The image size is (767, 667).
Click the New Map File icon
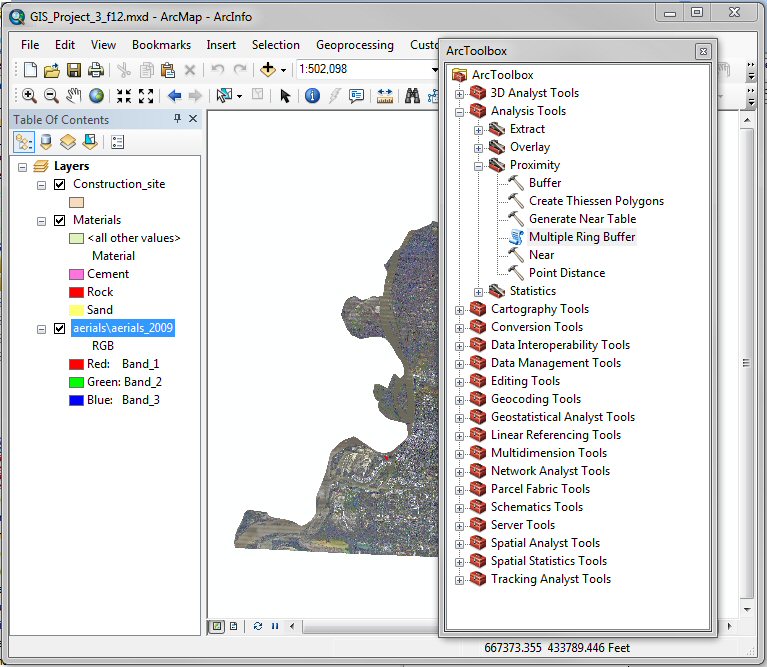point(30,70)
